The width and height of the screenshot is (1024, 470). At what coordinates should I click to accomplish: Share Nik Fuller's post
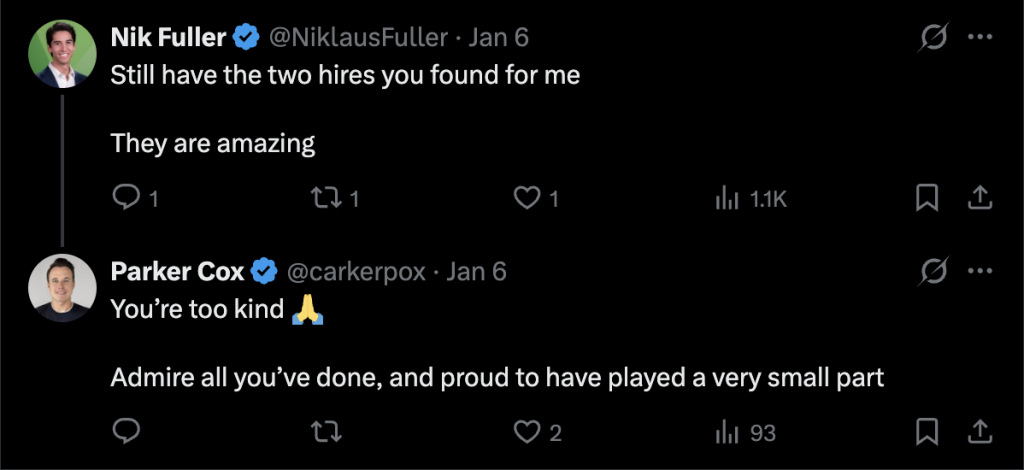coord(979,199)
